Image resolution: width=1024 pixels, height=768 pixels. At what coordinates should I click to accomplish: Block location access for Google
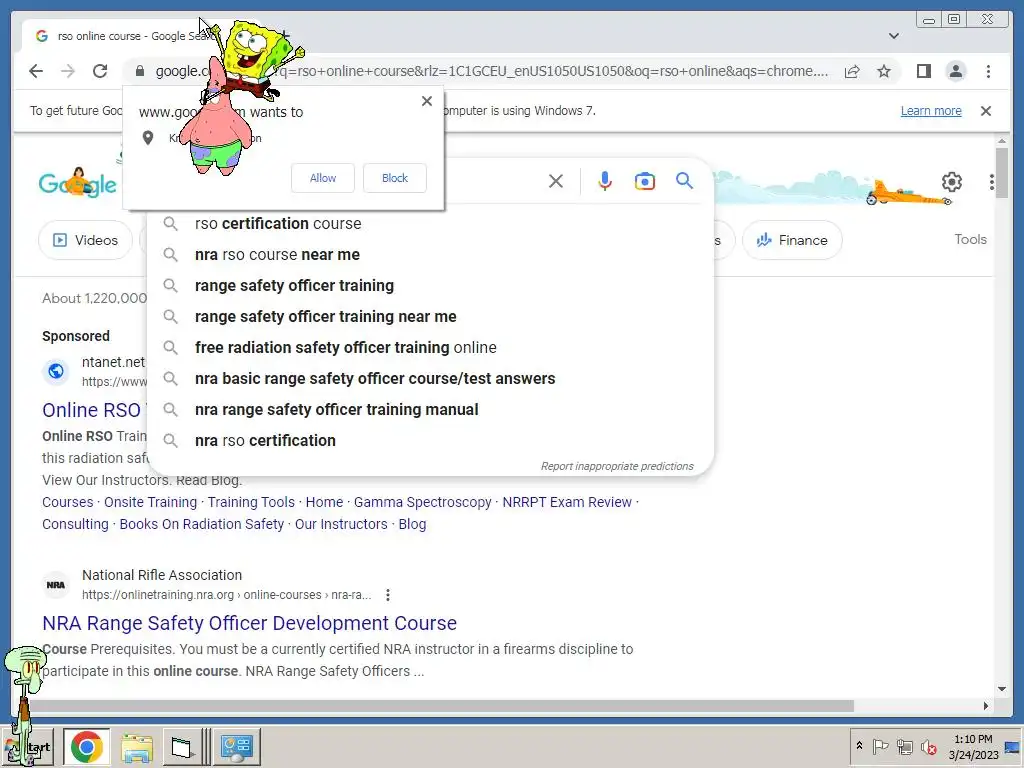[x=394, y=178]
